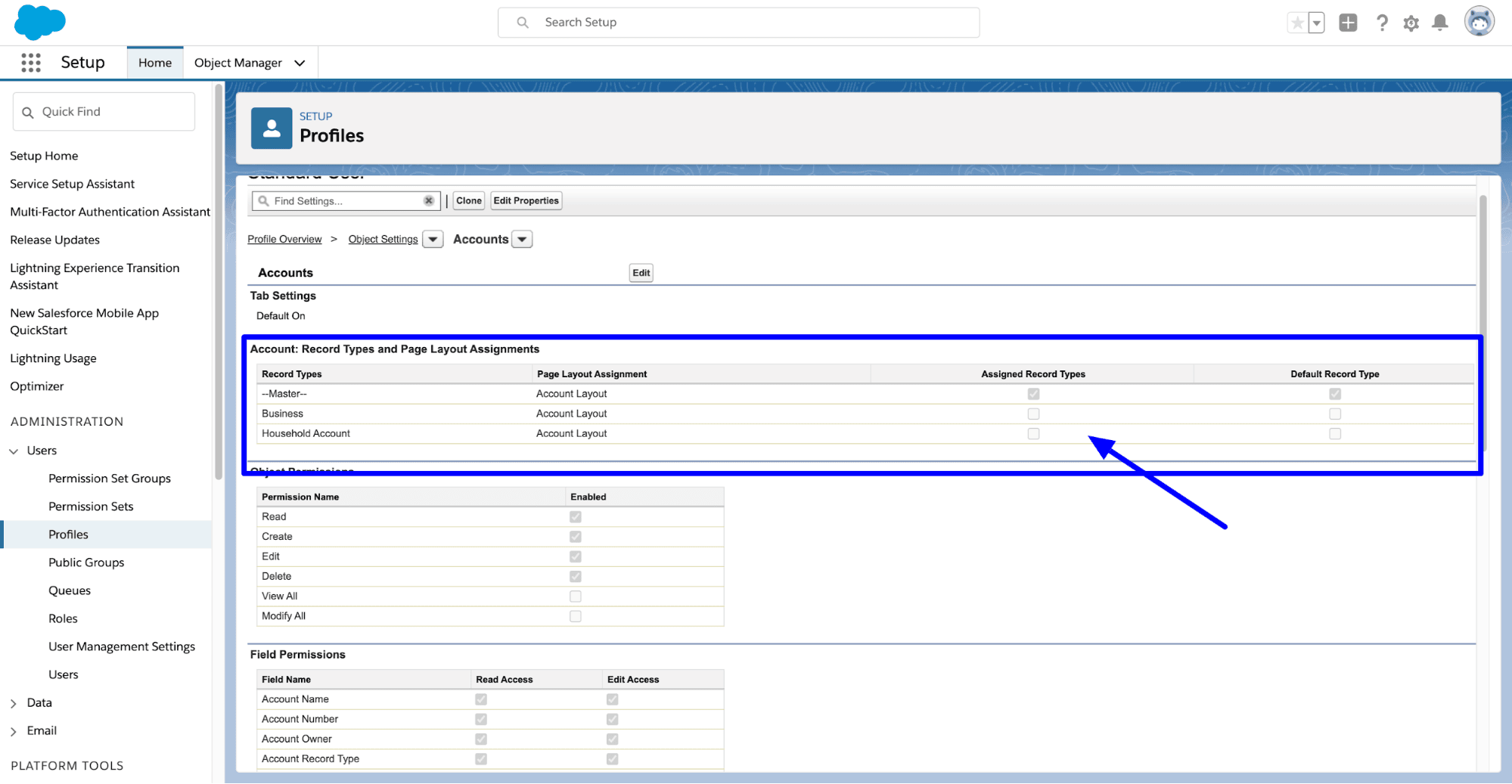The height and width of the screenshot is (784, 1512).
Task: Select Permission Sets in sidebar
Action: [91, 507]
